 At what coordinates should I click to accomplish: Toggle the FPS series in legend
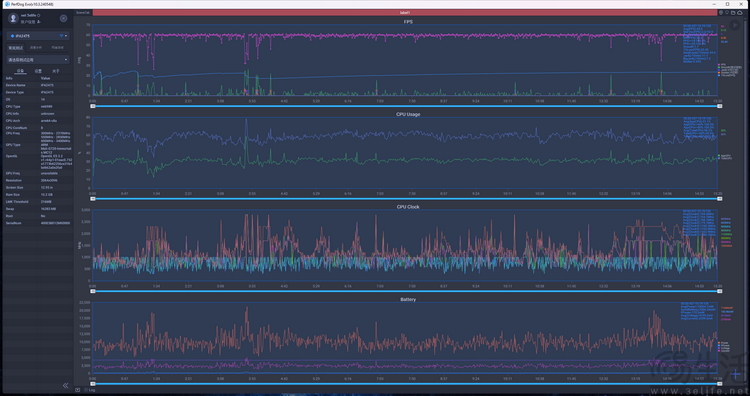[x=721, y=64]
